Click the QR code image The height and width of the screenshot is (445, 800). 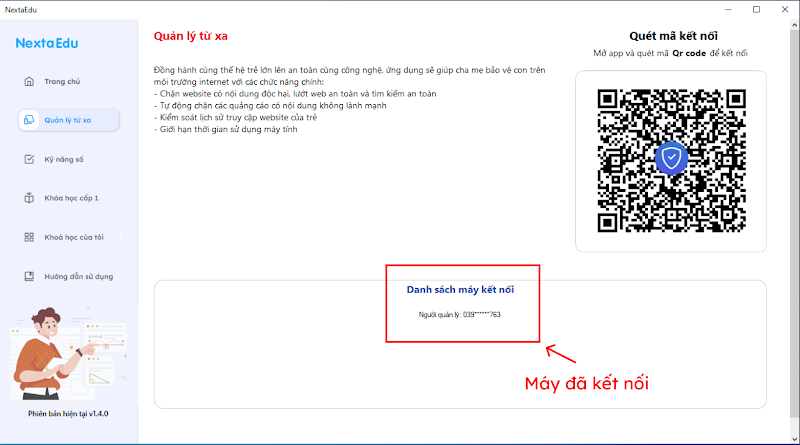tap(671, 161)
